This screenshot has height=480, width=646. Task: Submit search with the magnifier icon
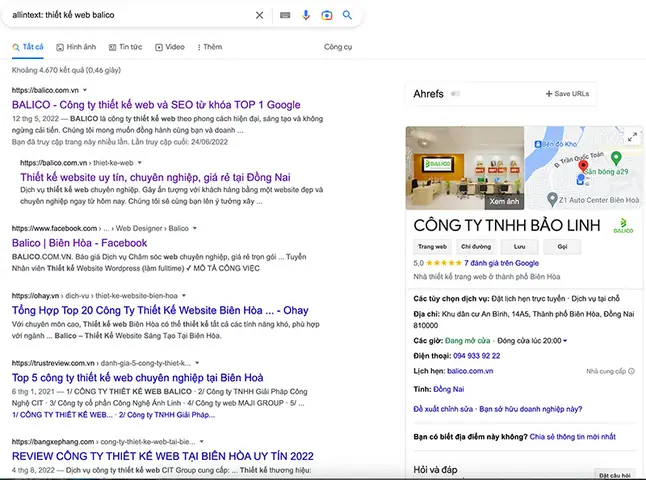click(347, 15)
